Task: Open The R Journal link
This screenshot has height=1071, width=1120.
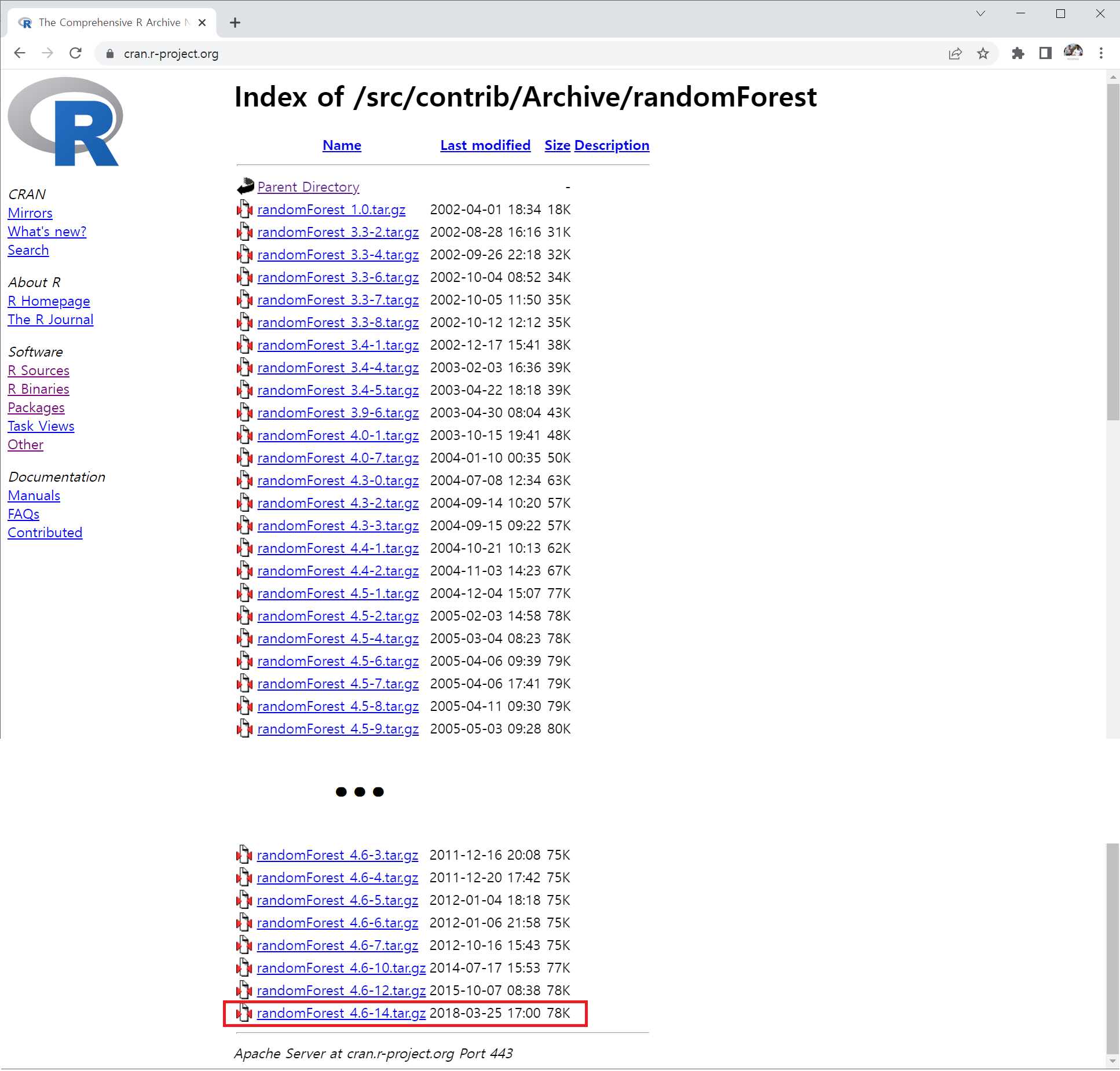Action: [x=50, y=319]
